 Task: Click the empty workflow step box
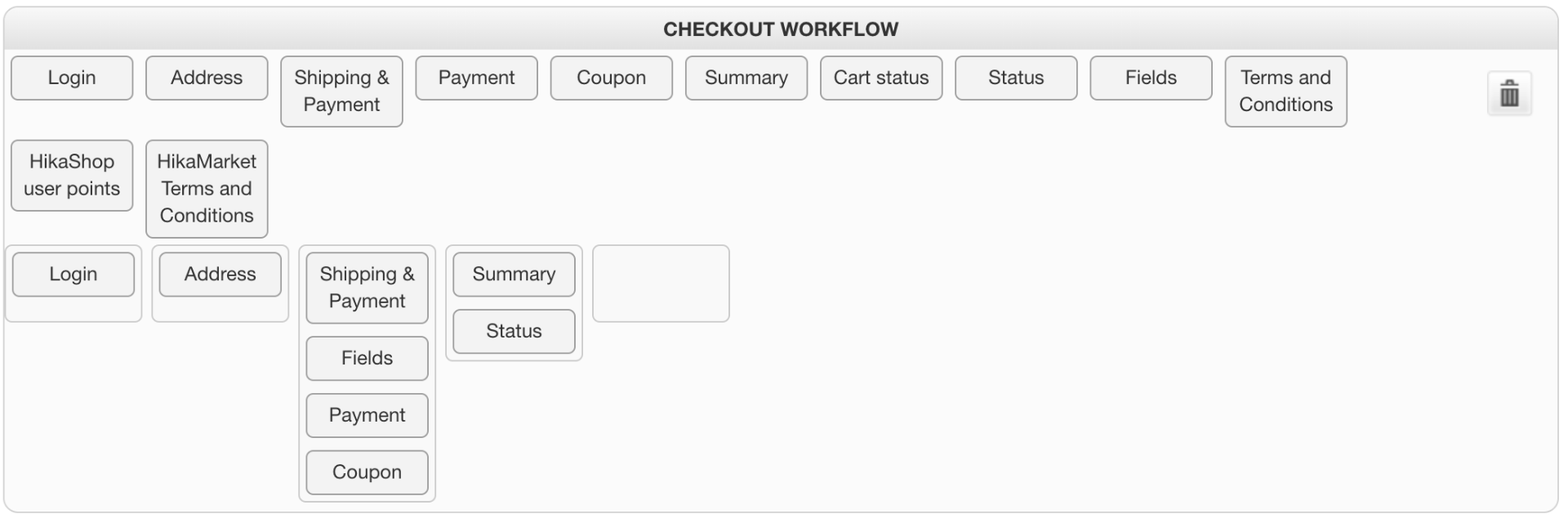(x=660, y=284)
